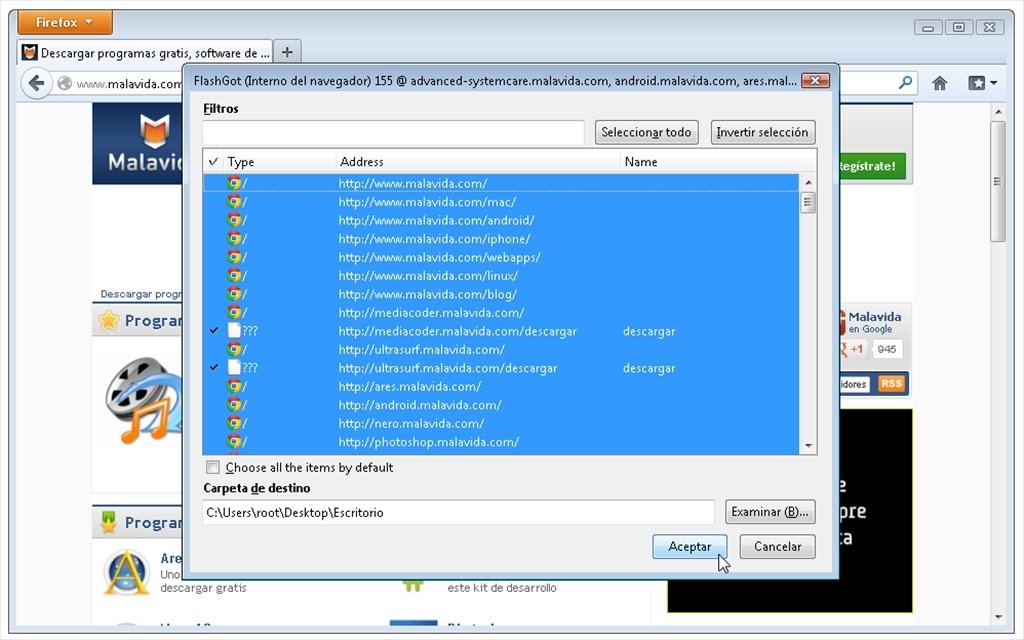Select address 'http://ultrasurf.malavida.com/descargar'
Viewport: 1024px width, 640px height.
448,368
